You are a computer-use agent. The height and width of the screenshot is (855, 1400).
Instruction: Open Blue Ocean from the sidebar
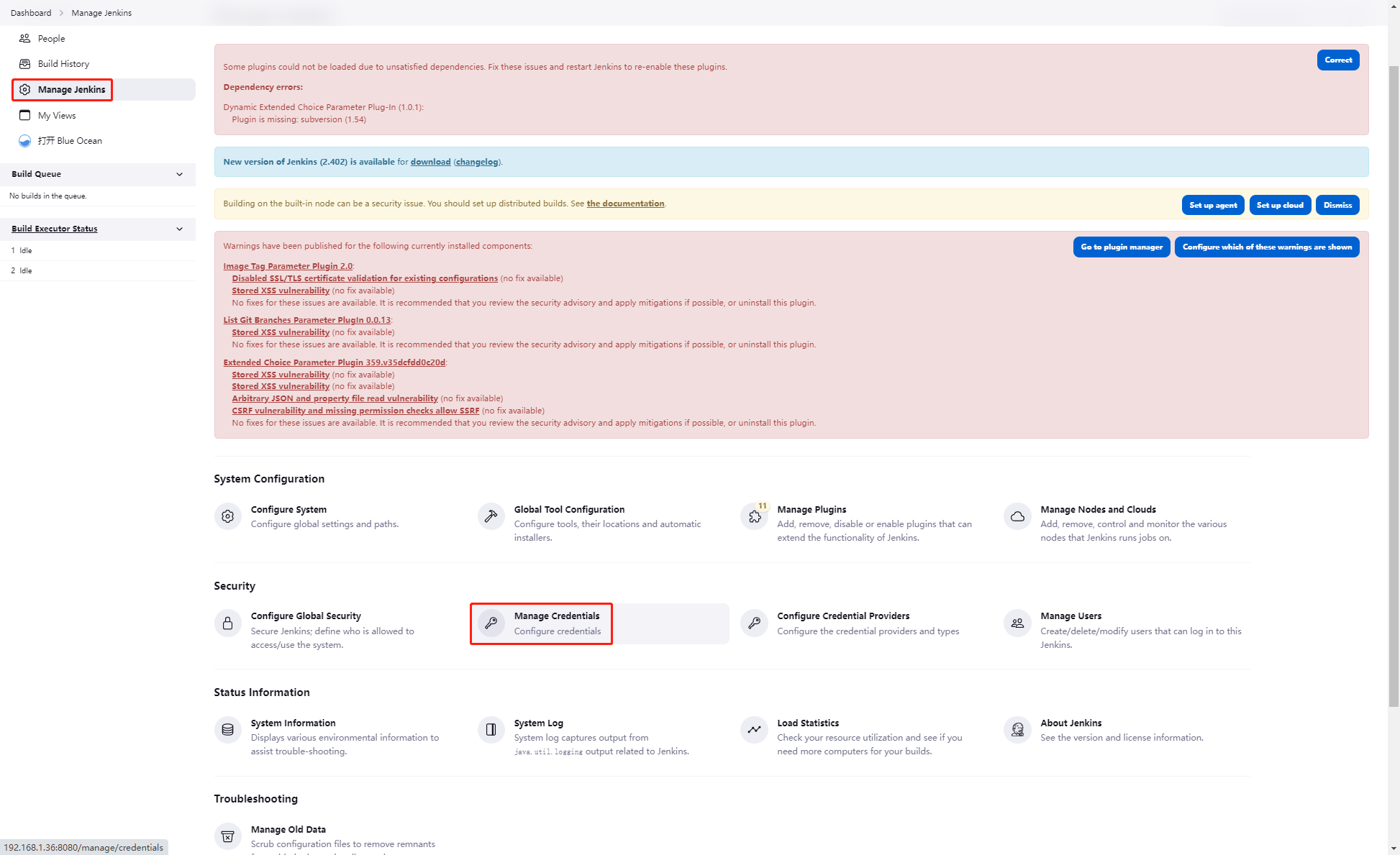tap(70, 141)
